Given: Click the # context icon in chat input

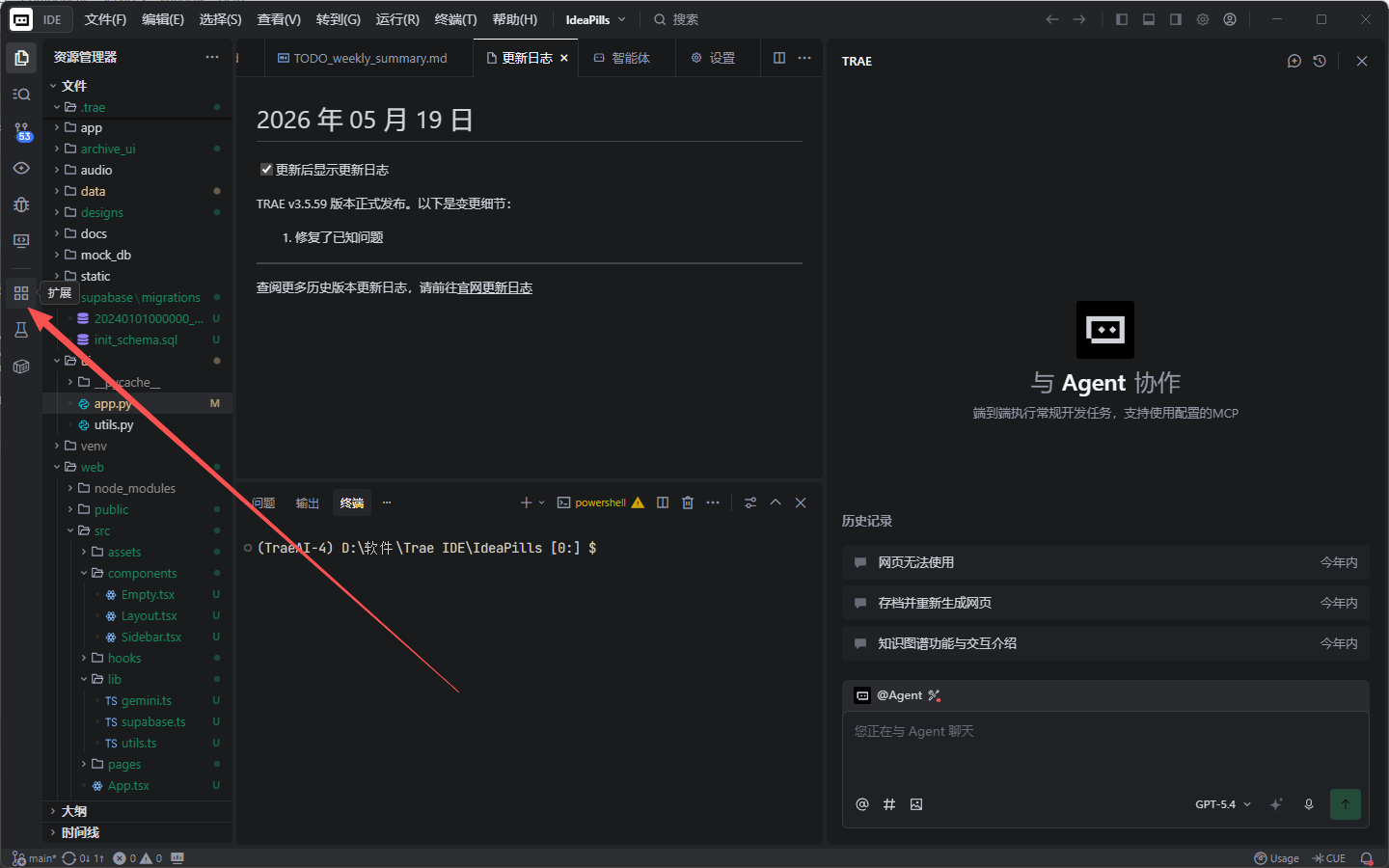Looking at the screenshot, I should [x=889, y=804].
